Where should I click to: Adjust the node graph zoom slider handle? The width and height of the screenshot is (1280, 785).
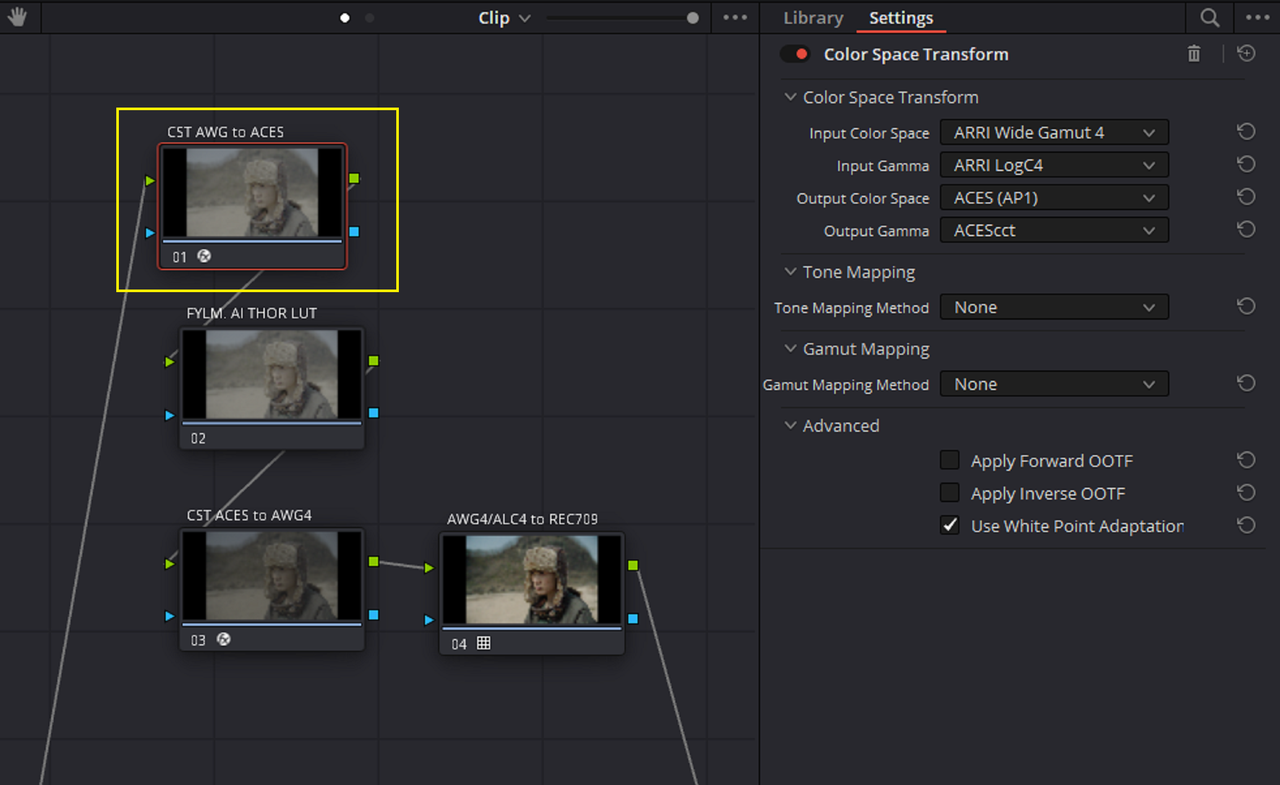coord(693,18)
